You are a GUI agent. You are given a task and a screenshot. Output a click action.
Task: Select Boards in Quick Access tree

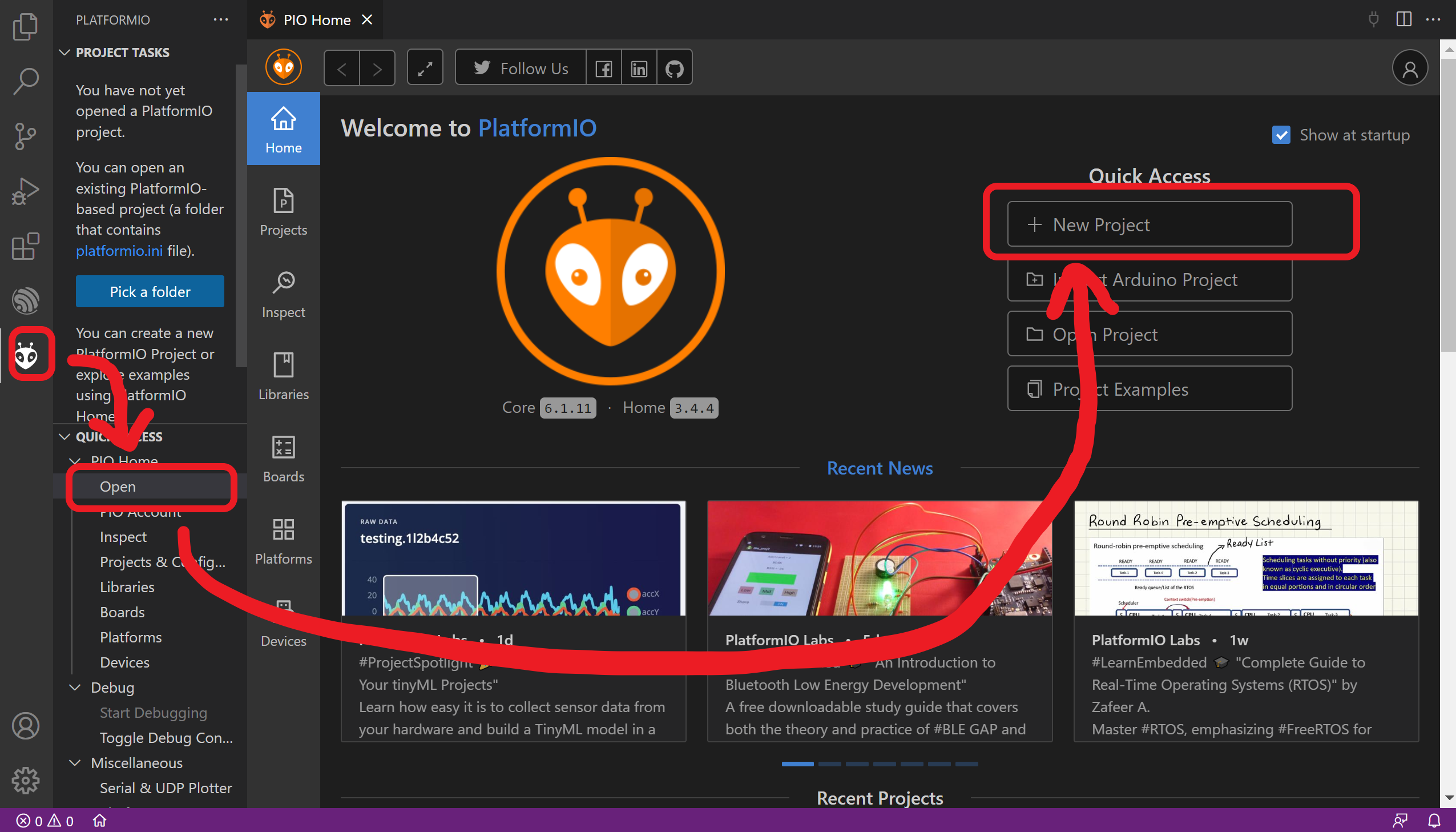click(x=150, y=612)
